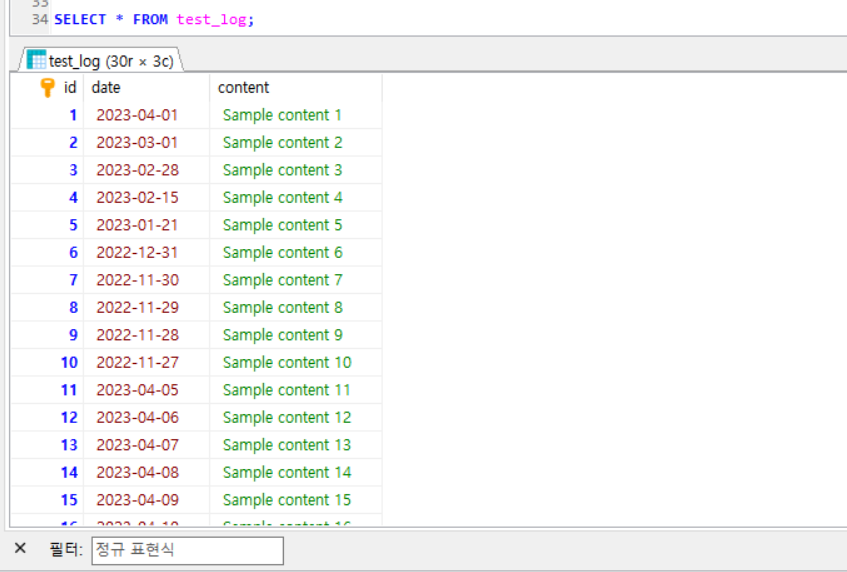847x572 pixels.
Task: Select the id cell with value 12
Action: (x=48, y=418)
